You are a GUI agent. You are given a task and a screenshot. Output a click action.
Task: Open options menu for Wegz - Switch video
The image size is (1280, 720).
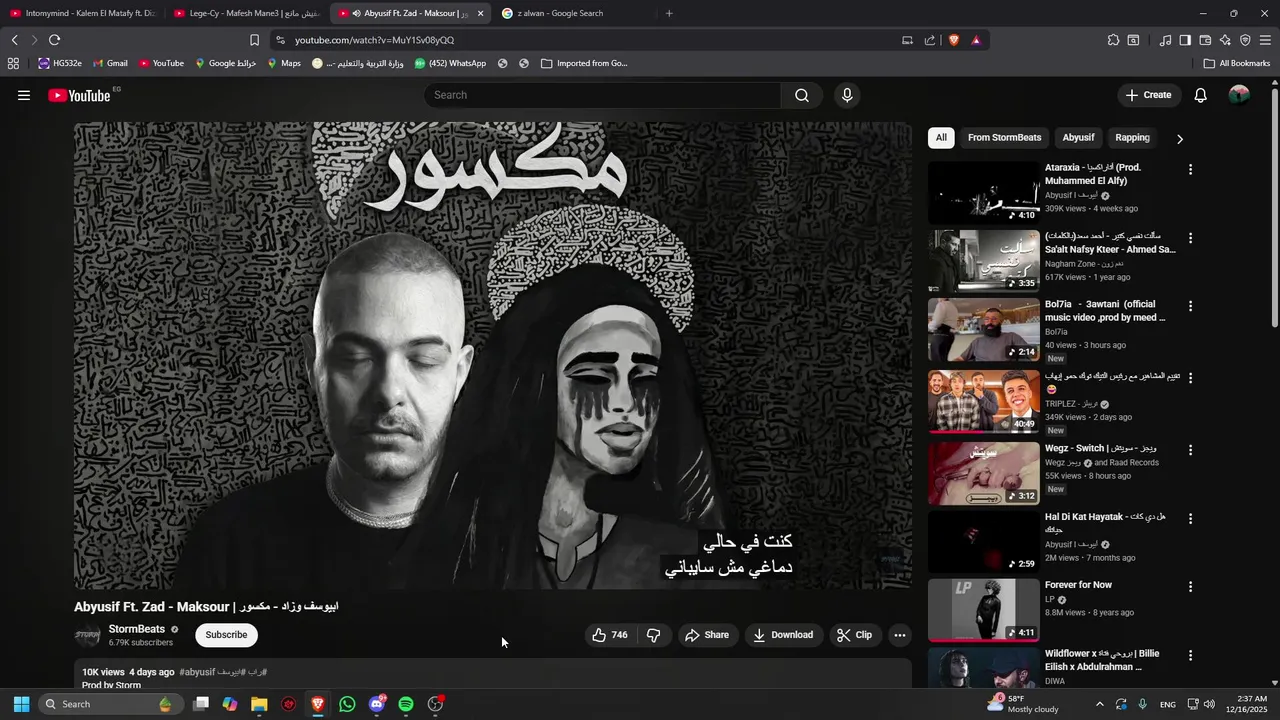(x=1190, y=450)
